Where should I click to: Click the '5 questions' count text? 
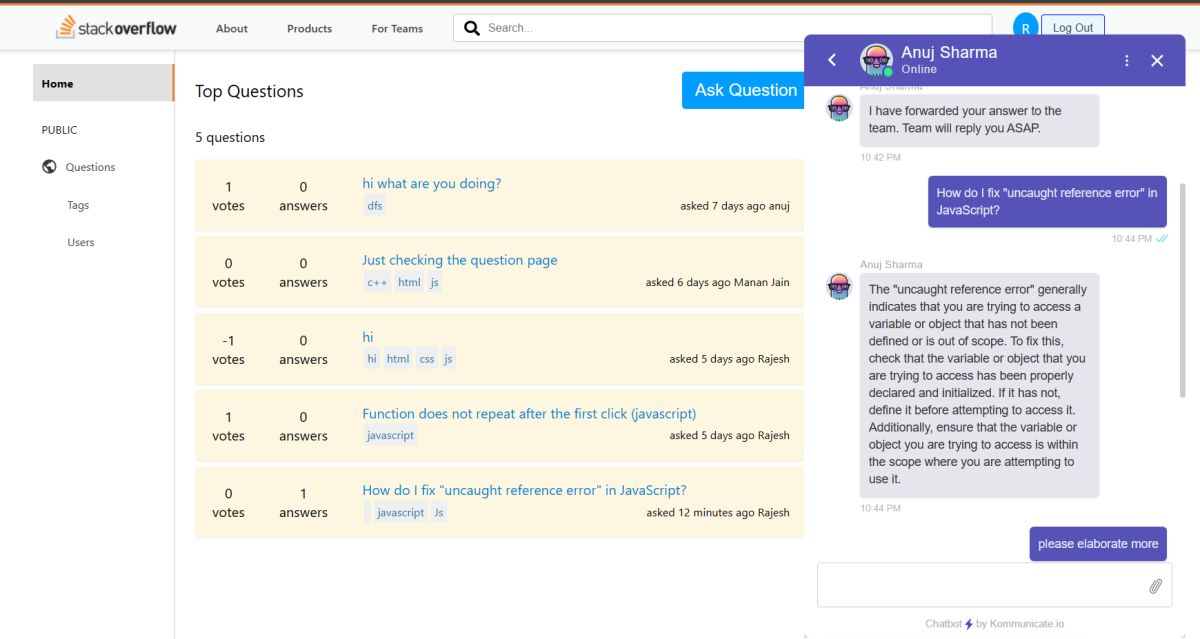click(x=230, y=137)
